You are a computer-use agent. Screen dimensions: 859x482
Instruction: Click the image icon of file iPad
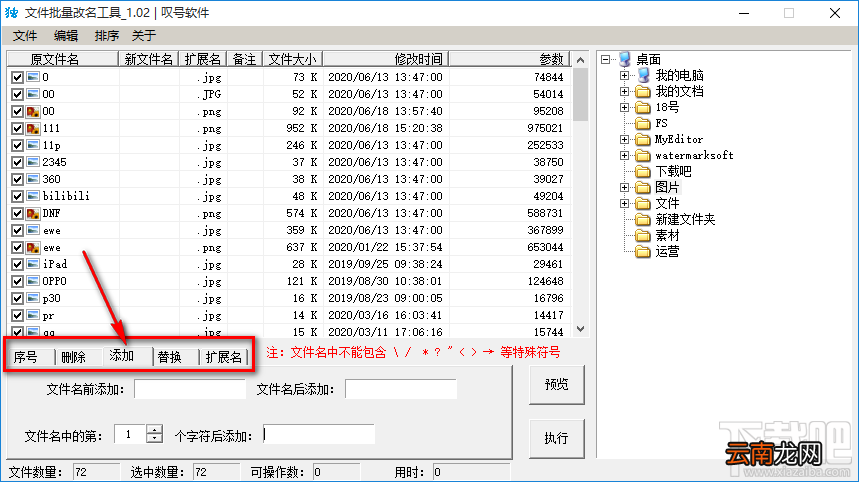point(33,264)
